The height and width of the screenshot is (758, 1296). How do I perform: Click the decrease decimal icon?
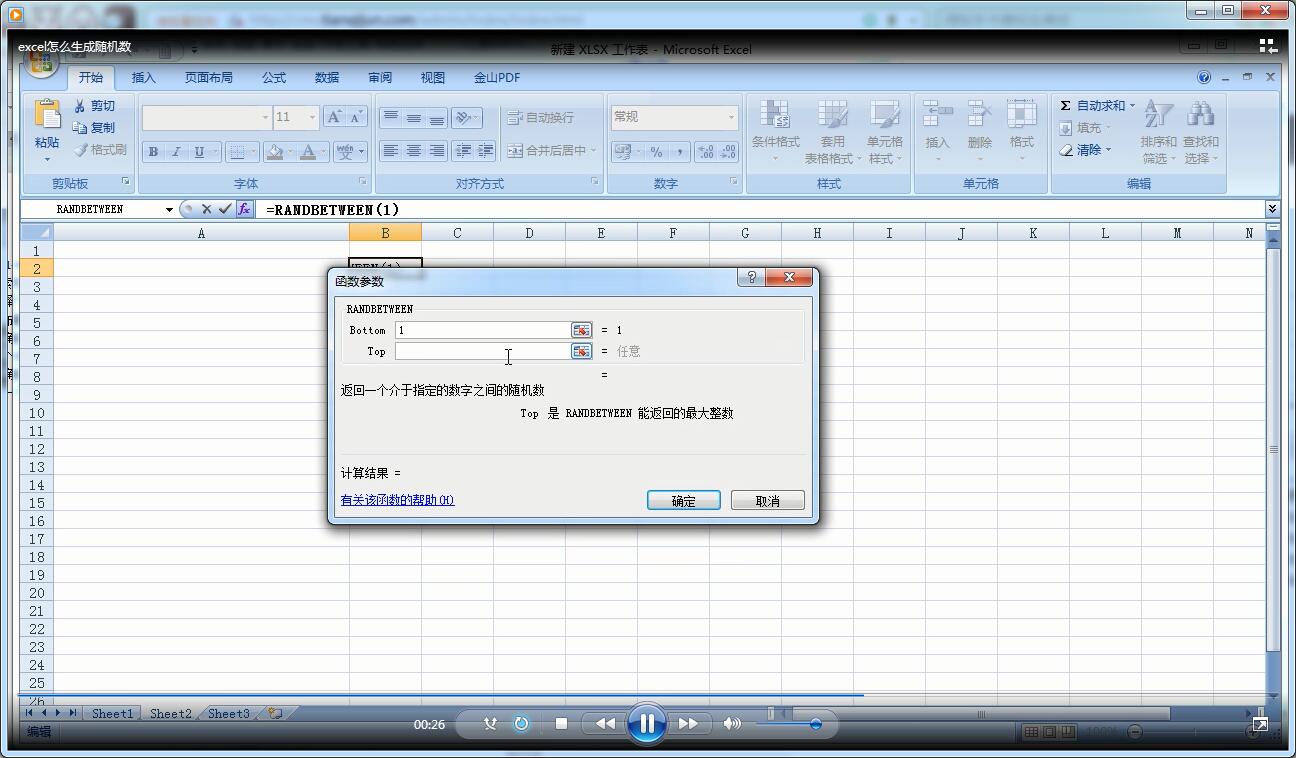click(728, 152)
